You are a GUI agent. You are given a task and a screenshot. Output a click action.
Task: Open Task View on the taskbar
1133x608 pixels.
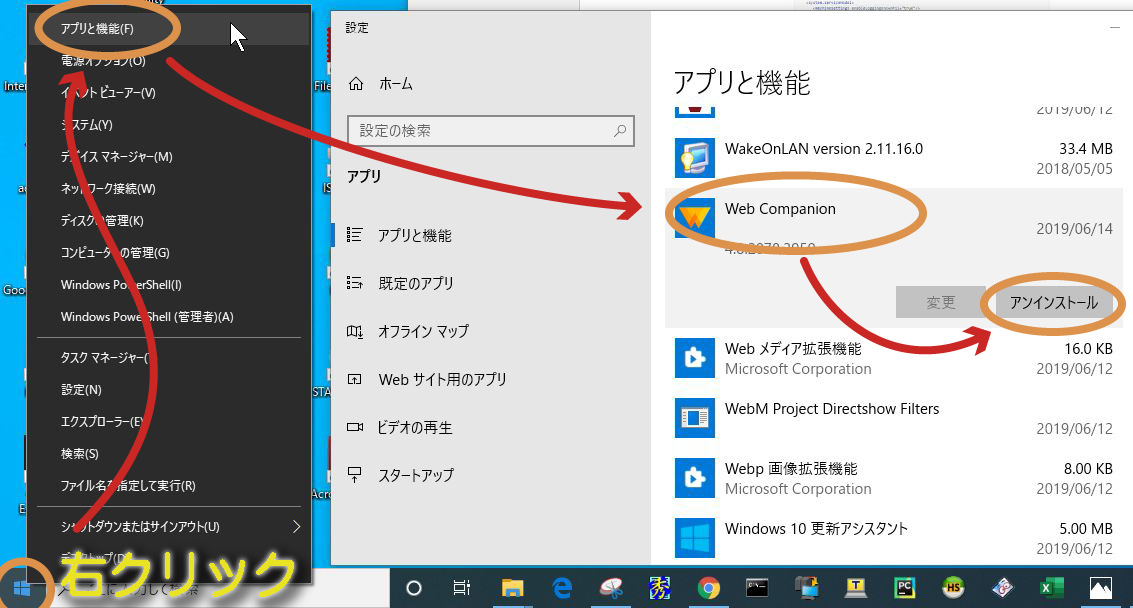(x=461, y=588)
